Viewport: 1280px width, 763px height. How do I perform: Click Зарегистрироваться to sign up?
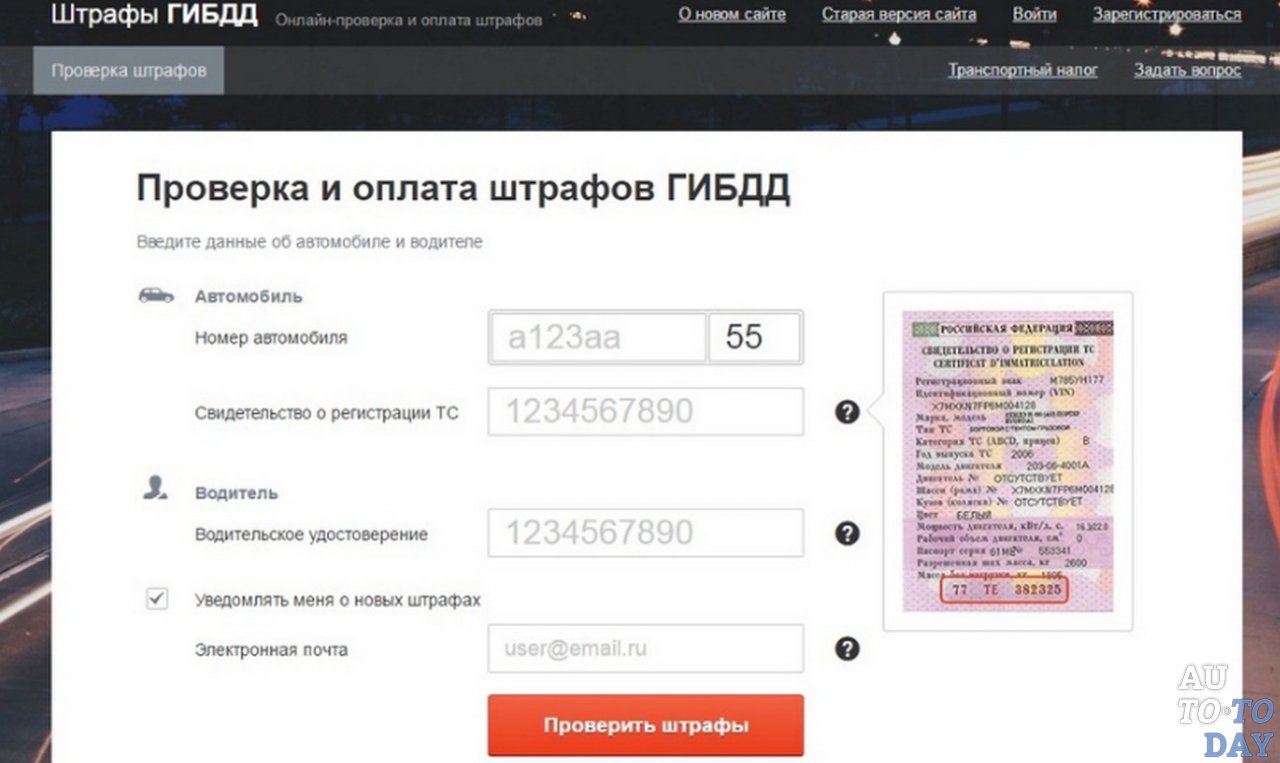1166,14
